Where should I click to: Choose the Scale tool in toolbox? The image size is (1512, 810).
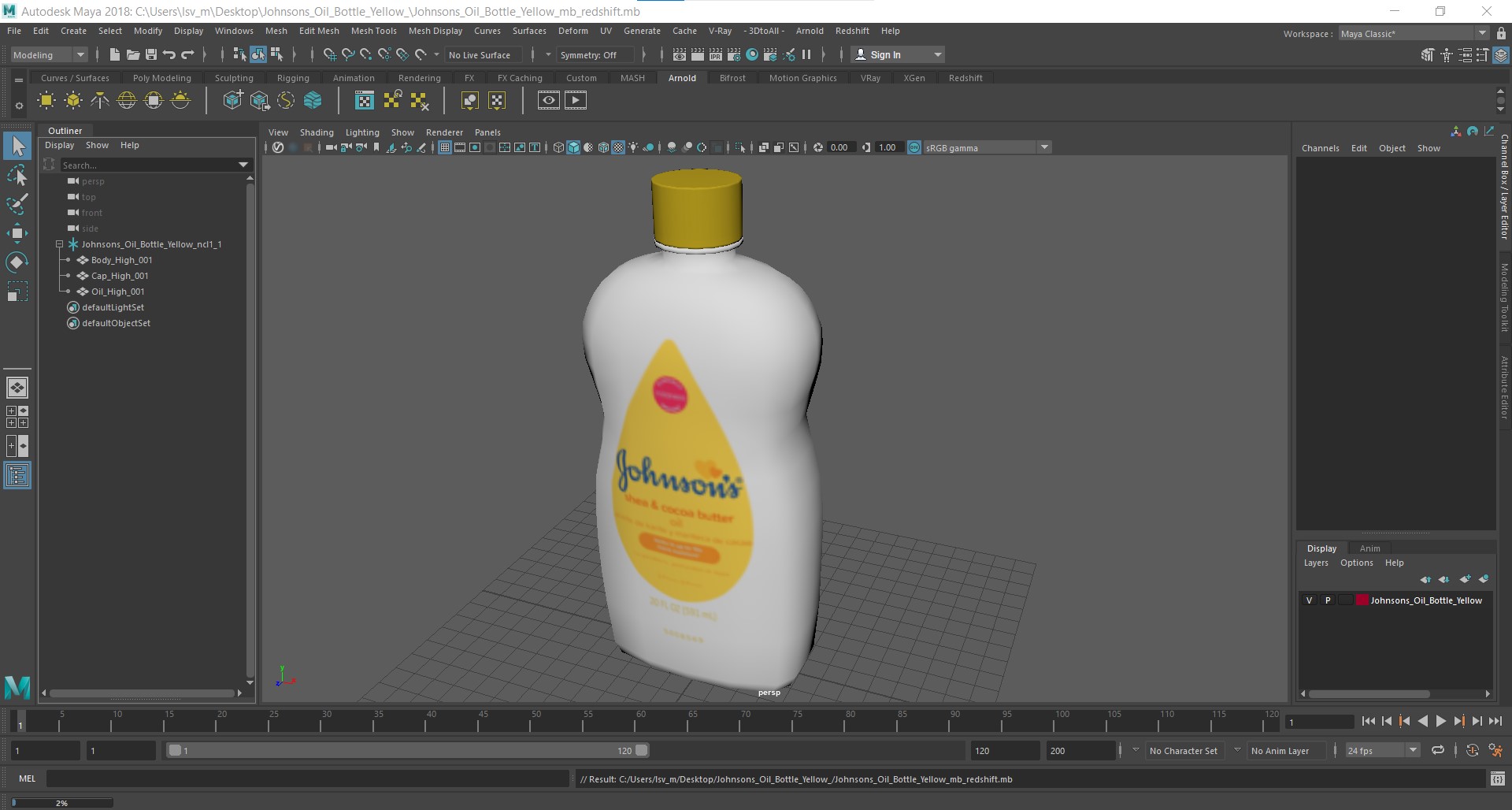click(x=17, y=291)
